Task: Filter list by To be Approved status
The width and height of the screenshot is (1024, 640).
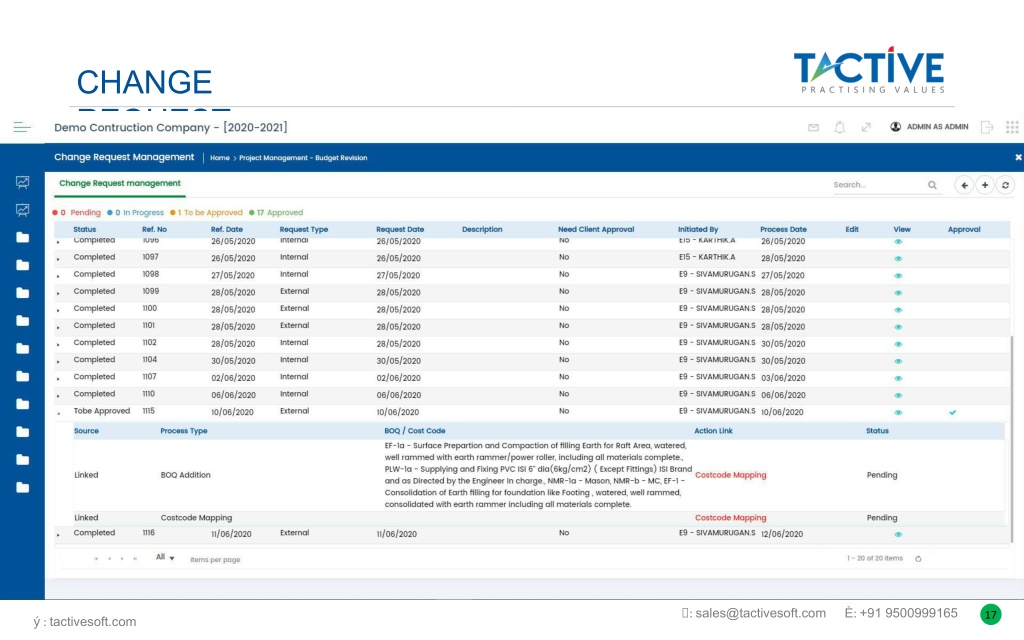Action: 206,213
